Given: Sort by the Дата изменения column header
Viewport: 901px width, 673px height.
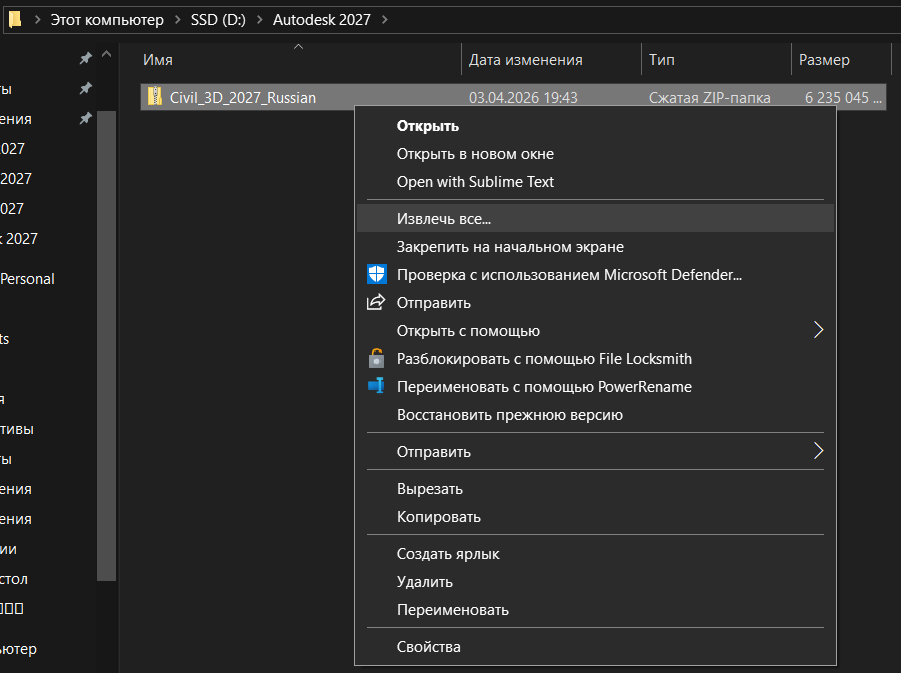Looking at the screenshot, I should coord(525,60).
